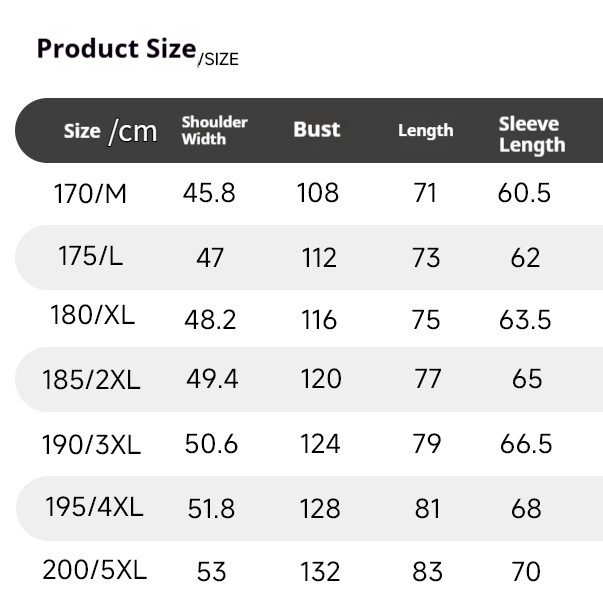Select the 81 length value for 195/4XL

tap(427, 508)
